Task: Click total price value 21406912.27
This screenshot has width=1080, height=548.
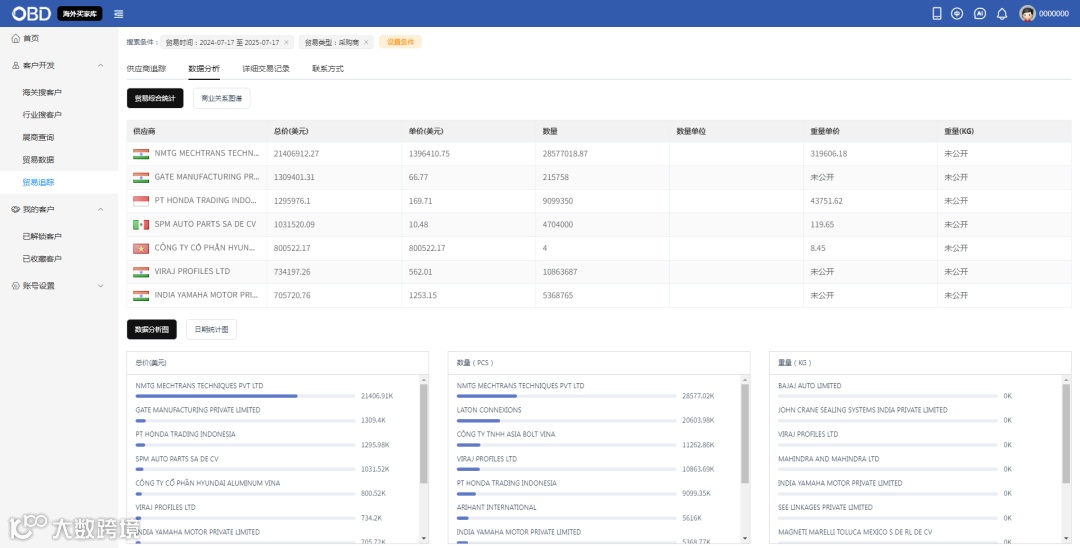Action: pos(296,154)
